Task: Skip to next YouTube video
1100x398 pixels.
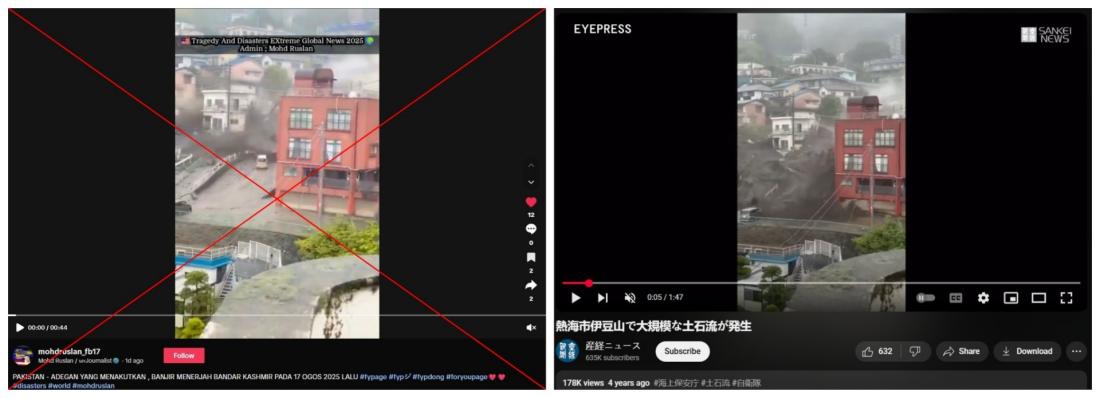Action: 603,298
